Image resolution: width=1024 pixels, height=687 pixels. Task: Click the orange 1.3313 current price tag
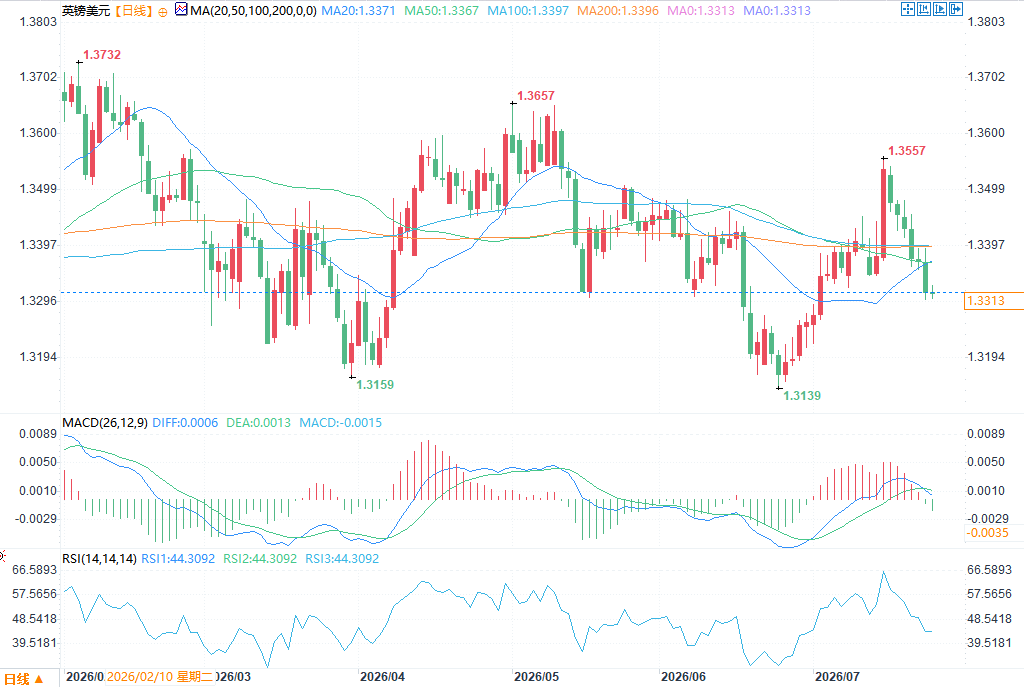(x=993, y=300)
